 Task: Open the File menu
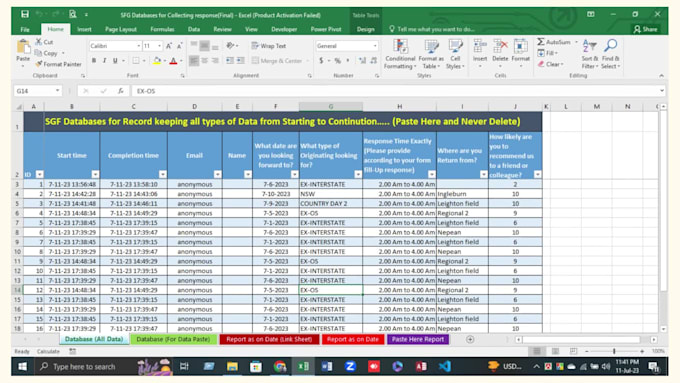(25, 29)
